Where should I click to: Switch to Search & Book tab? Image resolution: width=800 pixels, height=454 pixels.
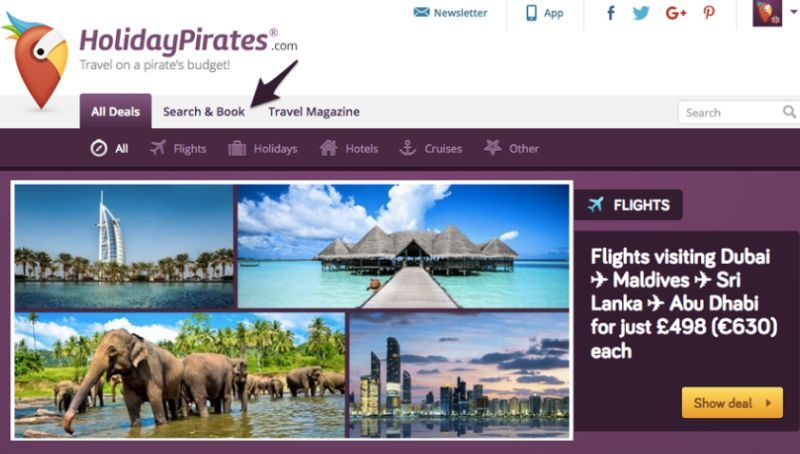(x=204, y=112)
